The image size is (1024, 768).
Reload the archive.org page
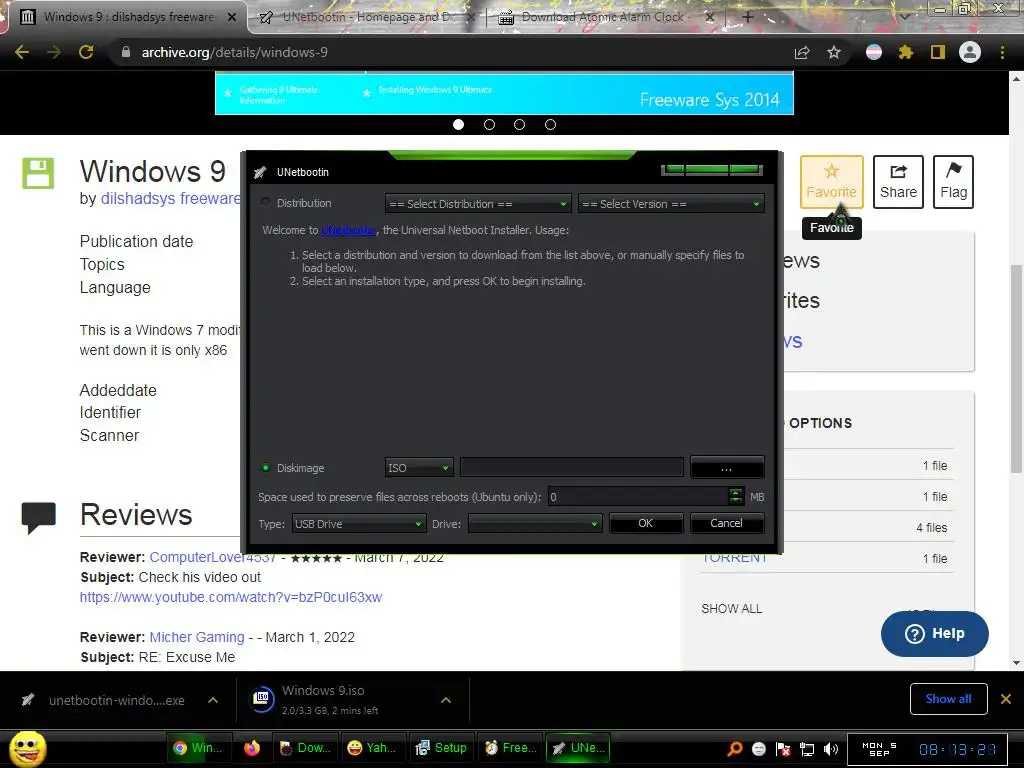[86, 52]
